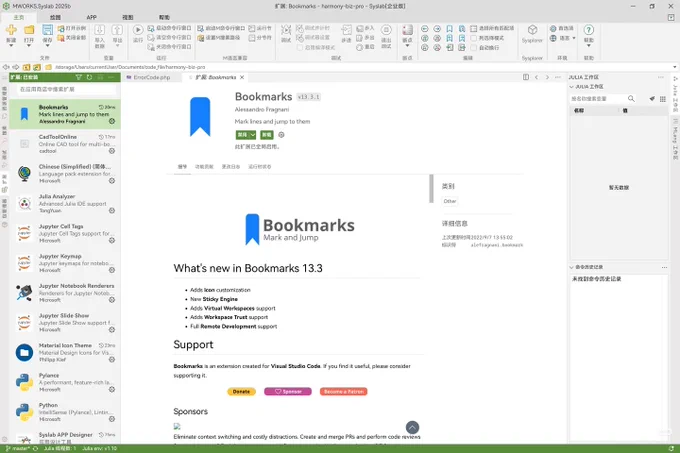Click the New file plus icon
The image size is (680, 453).
[11, 29]
